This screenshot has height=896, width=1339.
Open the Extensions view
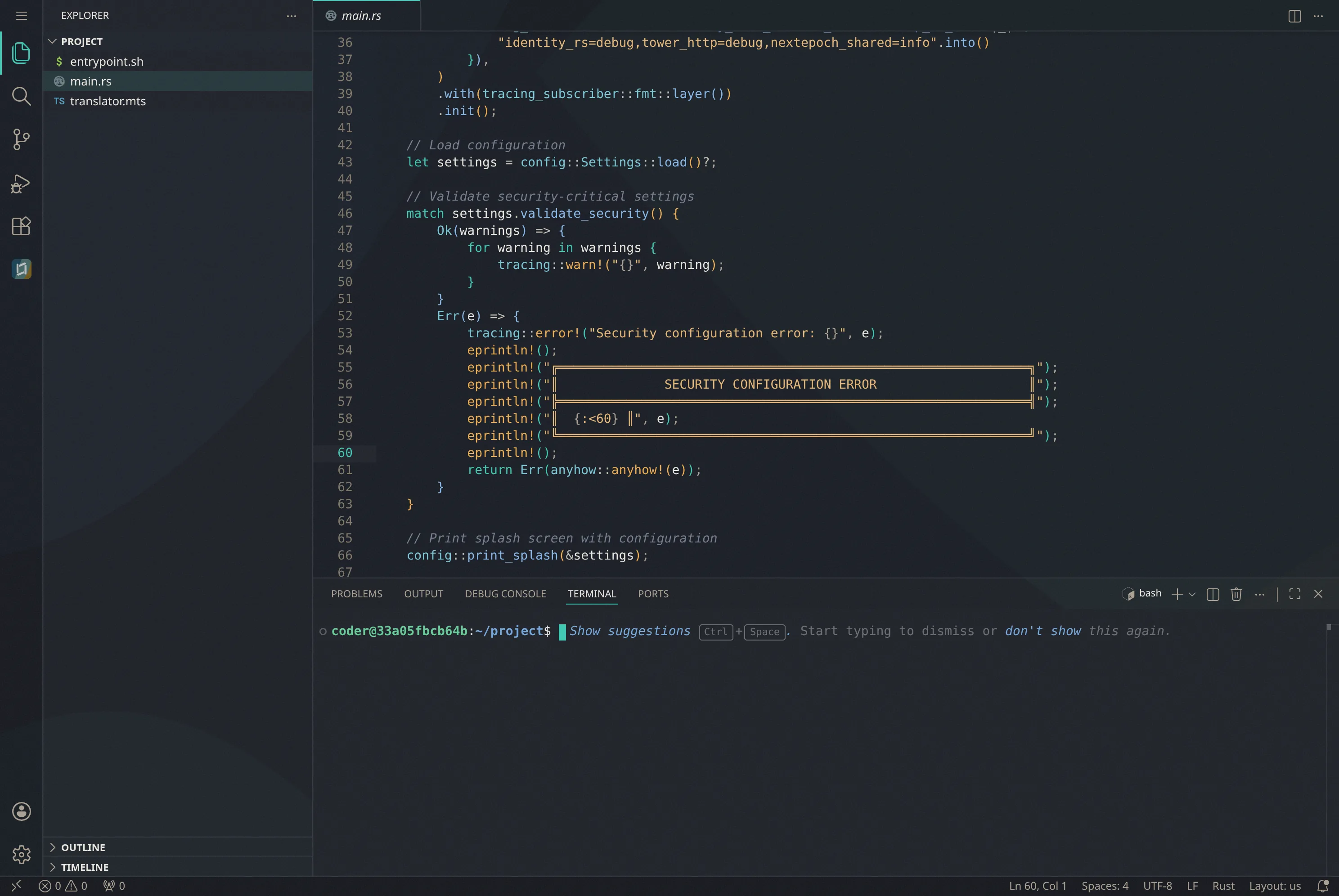pyautogui.click(x=21, y=226)
